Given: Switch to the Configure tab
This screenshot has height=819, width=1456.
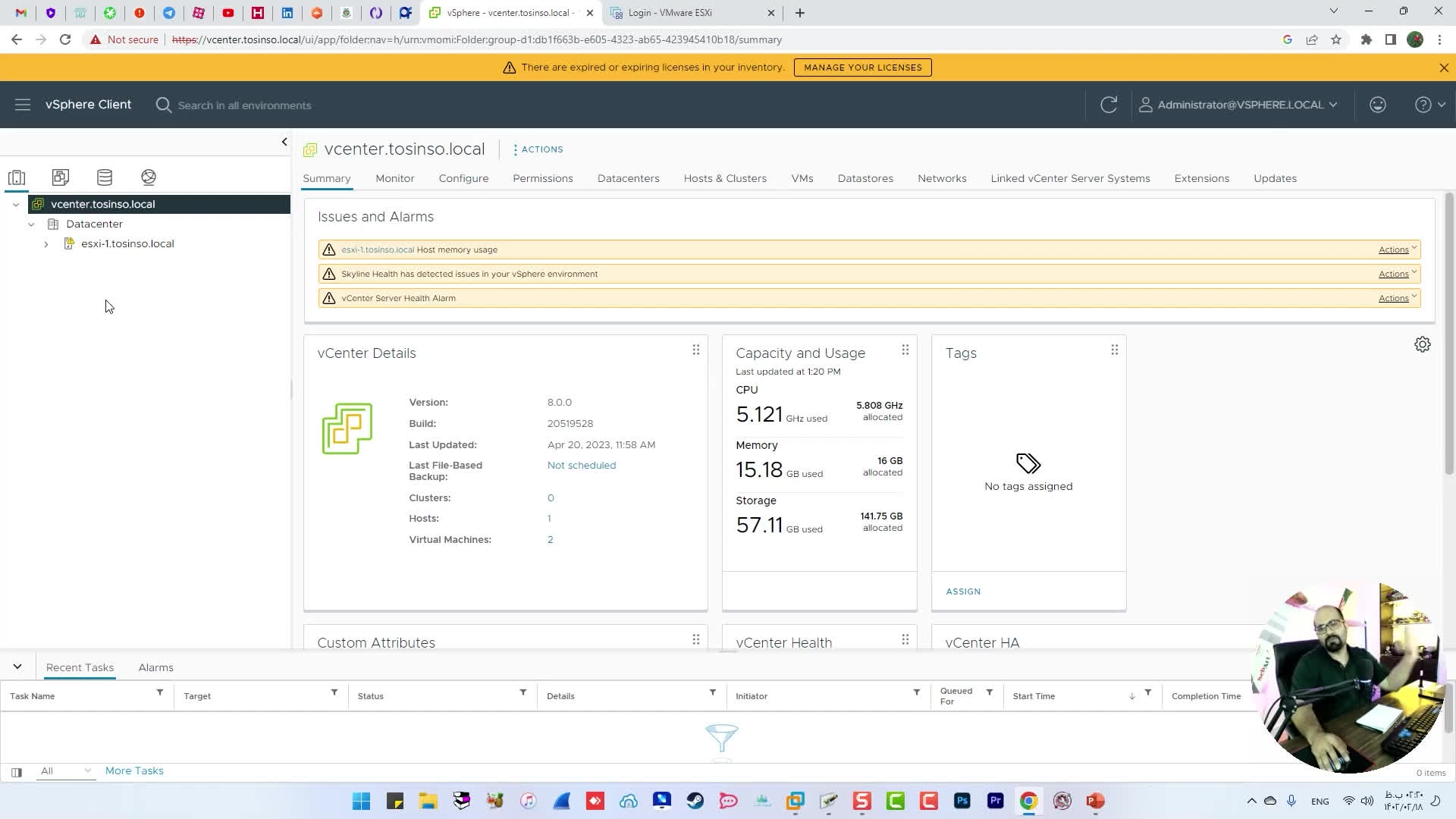Looking at the screenshot, I should (x=463, y=178).
